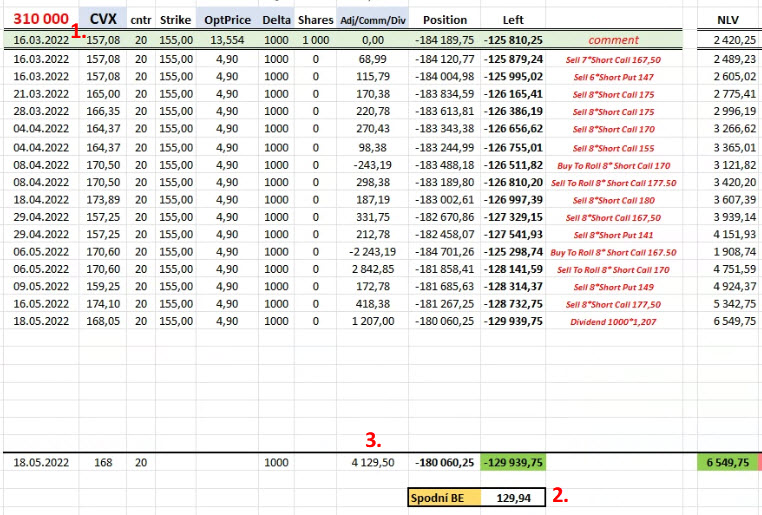Image resolution: width=762 pixels, height=515 pixels.
Task: Select the red 310 000 cell
Action: 40,19
